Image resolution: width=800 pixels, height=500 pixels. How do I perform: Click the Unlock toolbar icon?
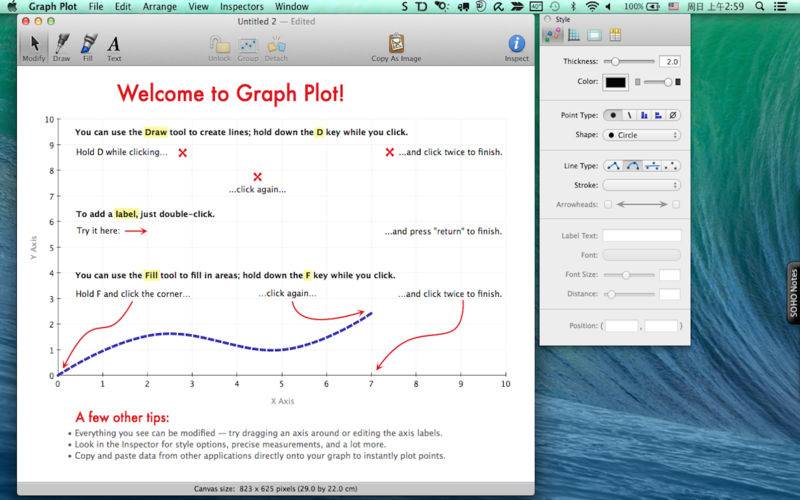[219, 48]
